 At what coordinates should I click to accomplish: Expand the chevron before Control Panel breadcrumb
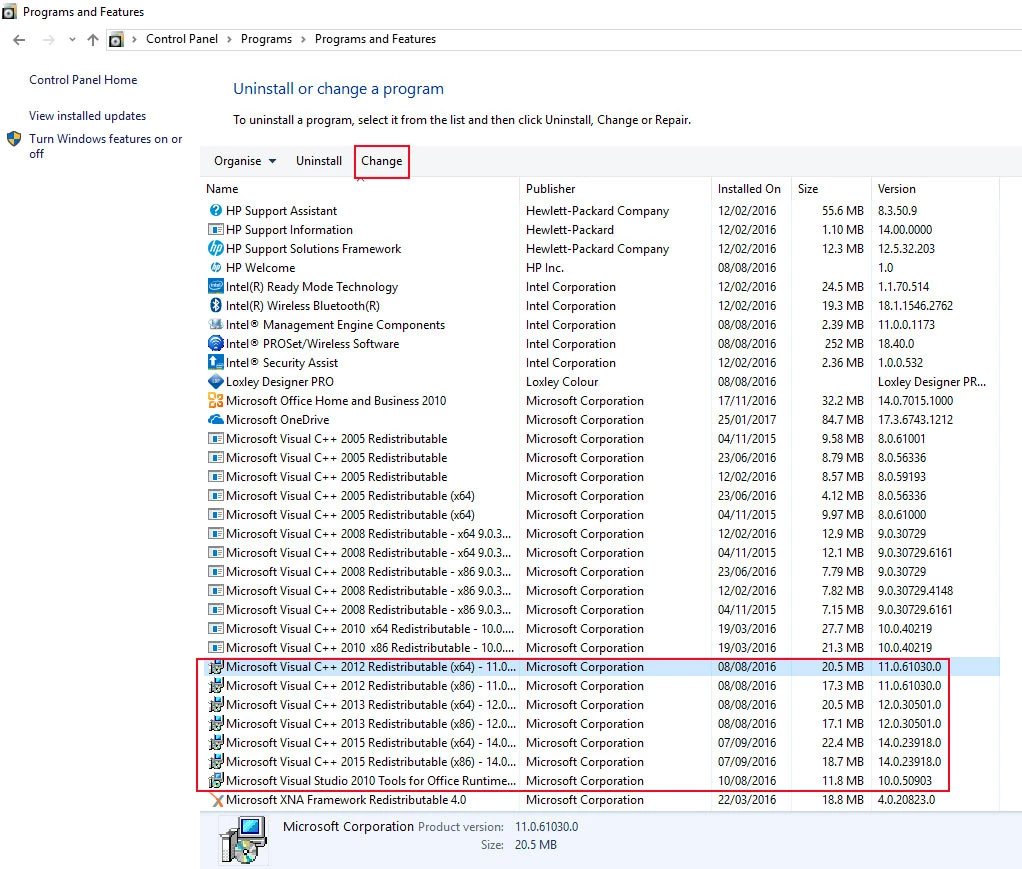point(134,39)
